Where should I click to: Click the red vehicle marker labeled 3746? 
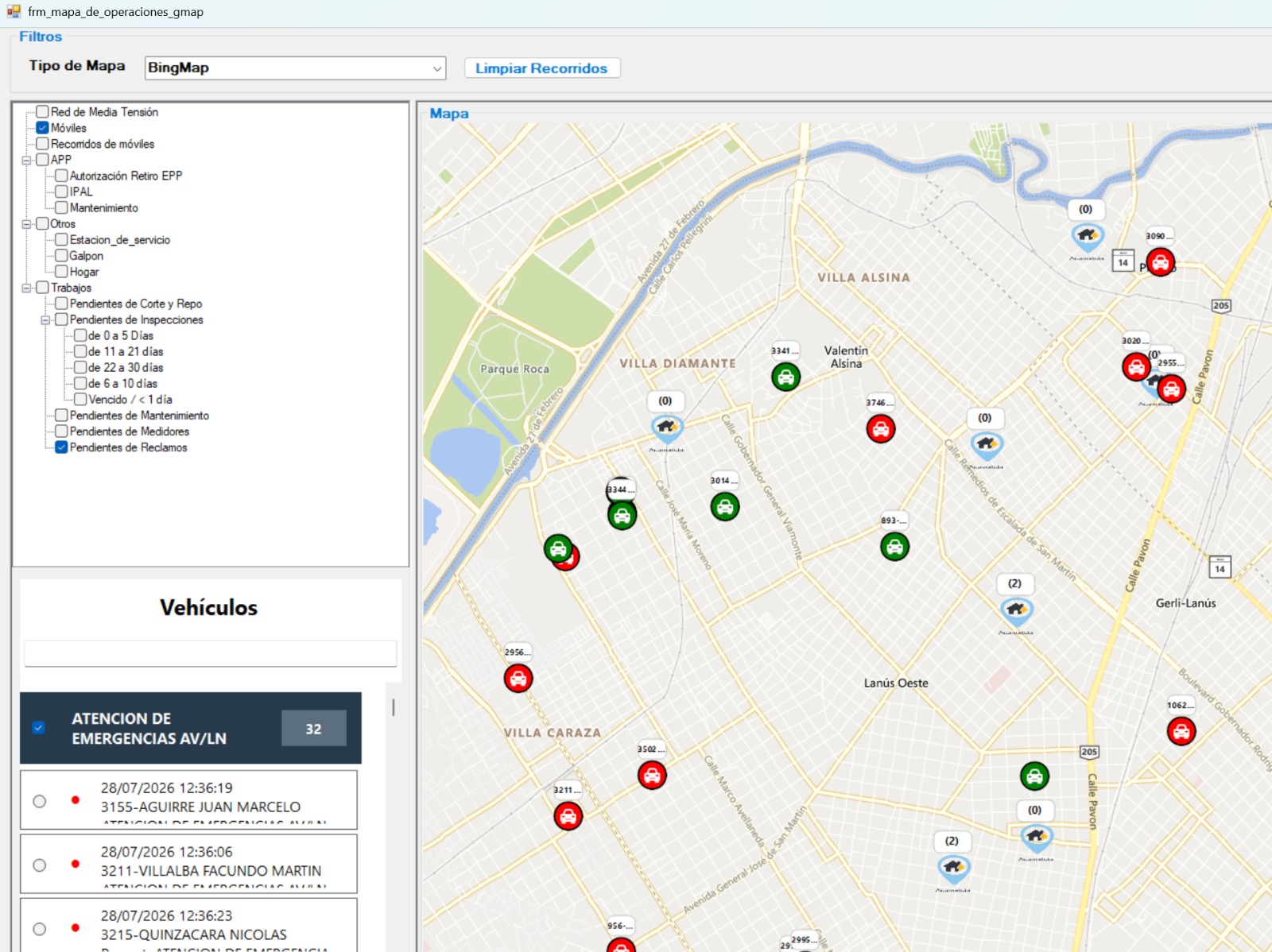pos(881,429)
